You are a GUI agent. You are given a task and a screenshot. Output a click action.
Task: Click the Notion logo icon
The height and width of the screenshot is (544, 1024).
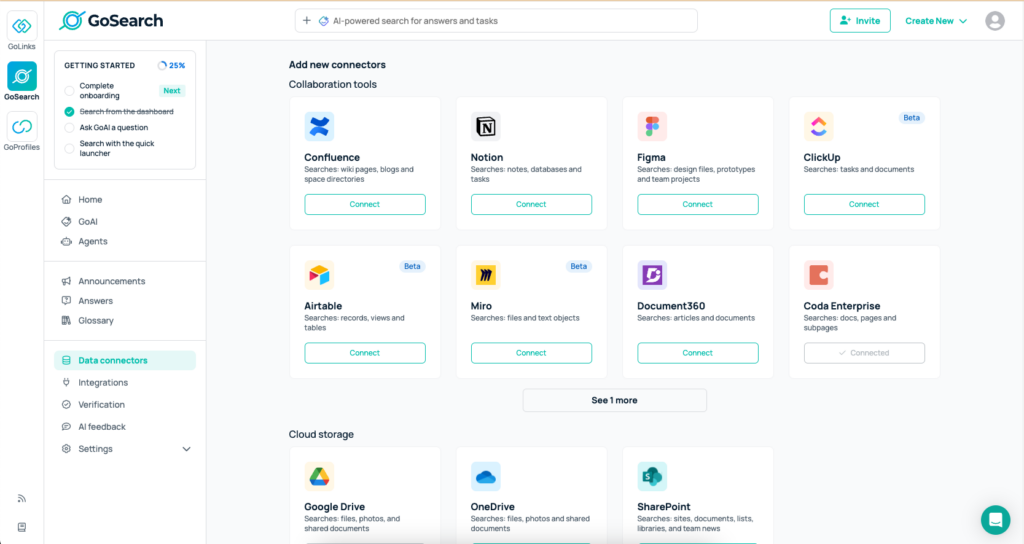coord(485,126)
